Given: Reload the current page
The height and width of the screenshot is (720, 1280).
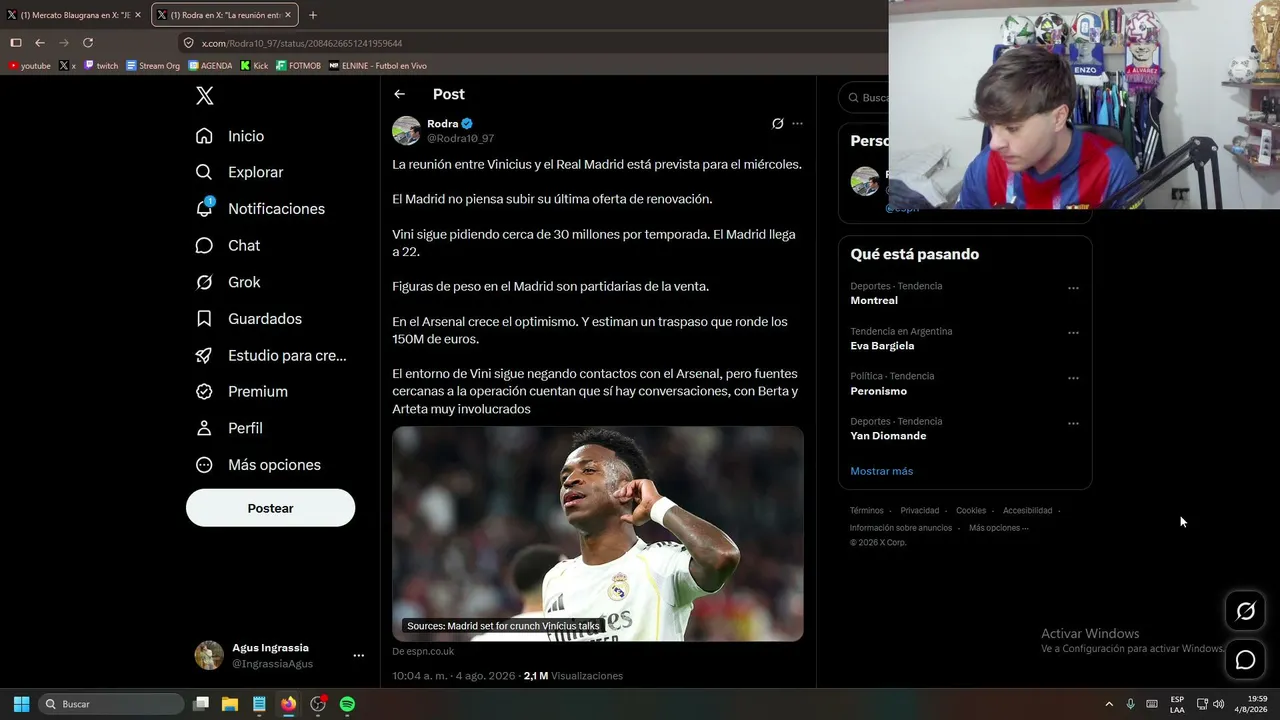Looking at the screenshot, I should (88, 43).
